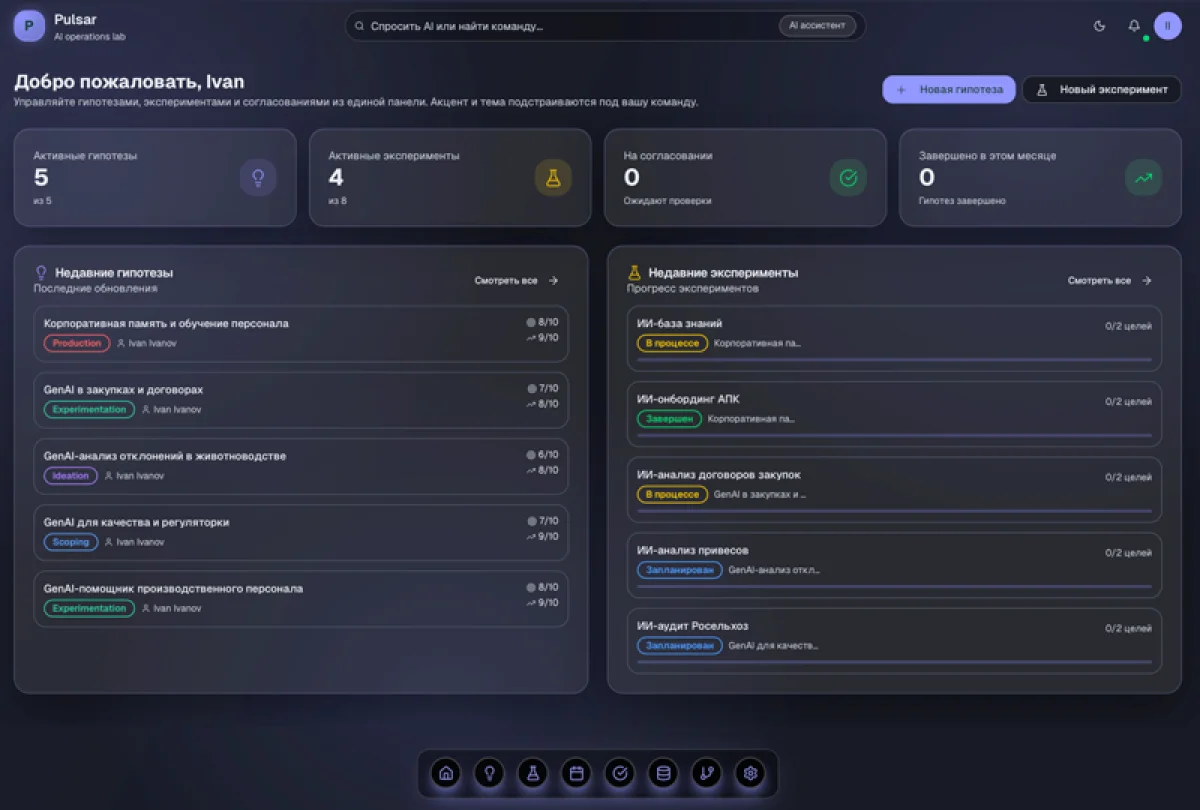Create a Новая гипотеза
Screen dimensions: 1200x810
948,89
